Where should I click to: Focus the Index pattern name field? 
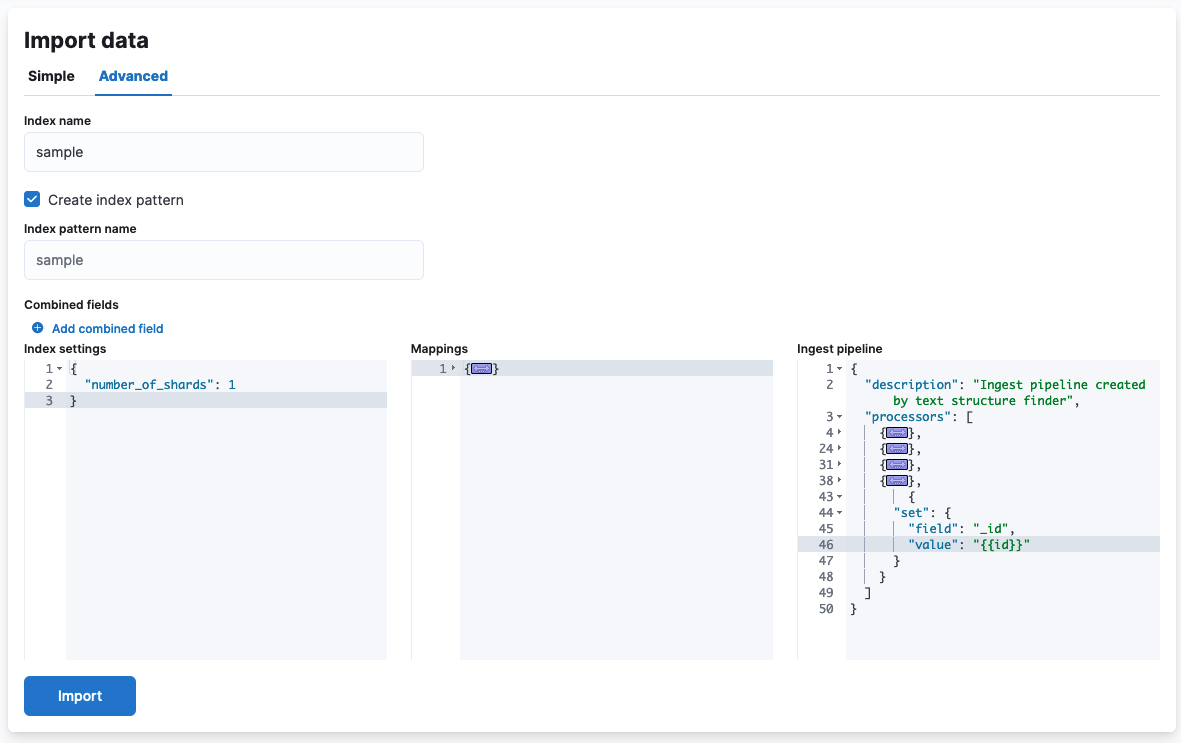click(x=224, y=260)
